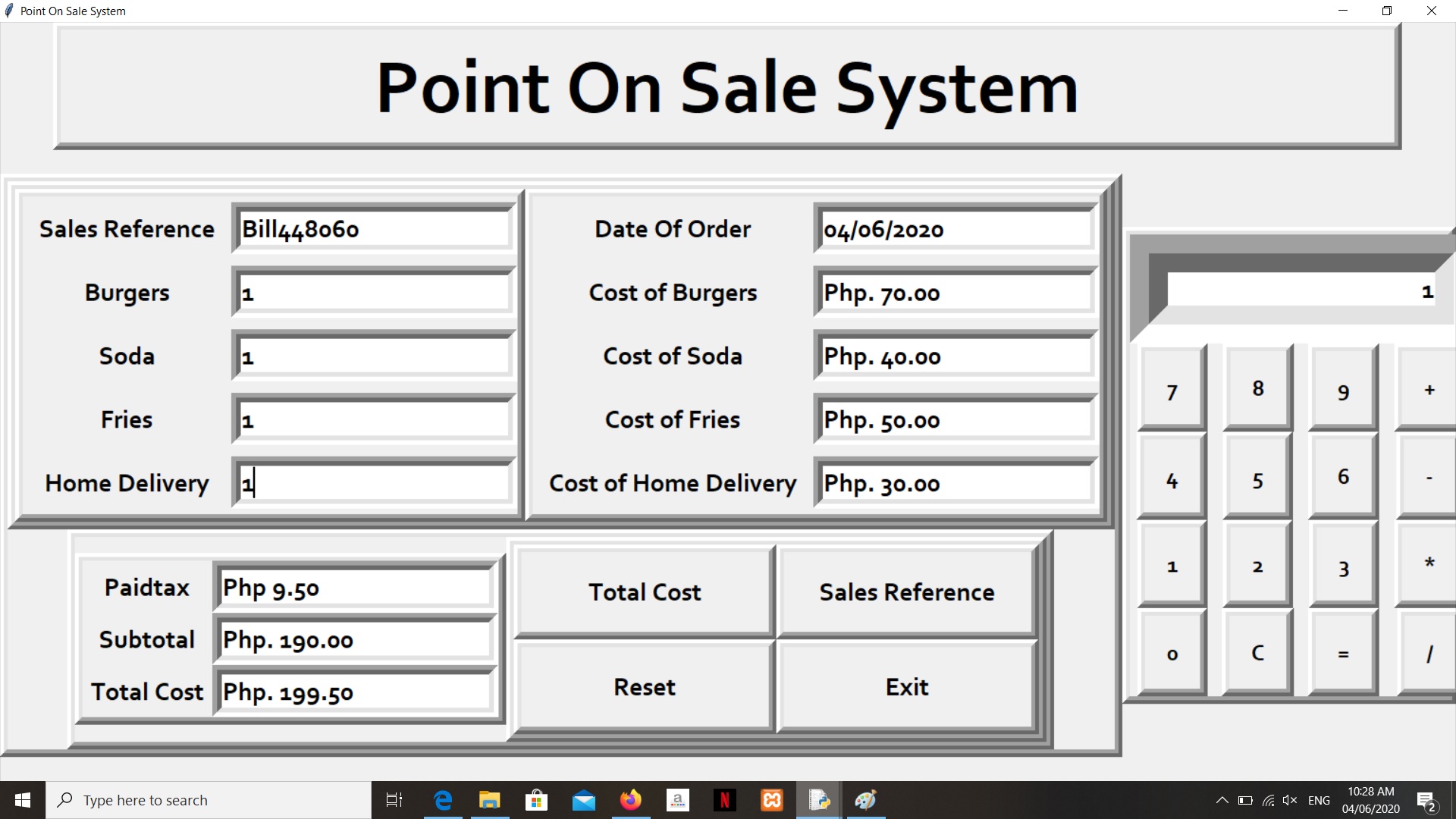
Task: Click the Sales Reference button
Action: (x=906, y=591)
